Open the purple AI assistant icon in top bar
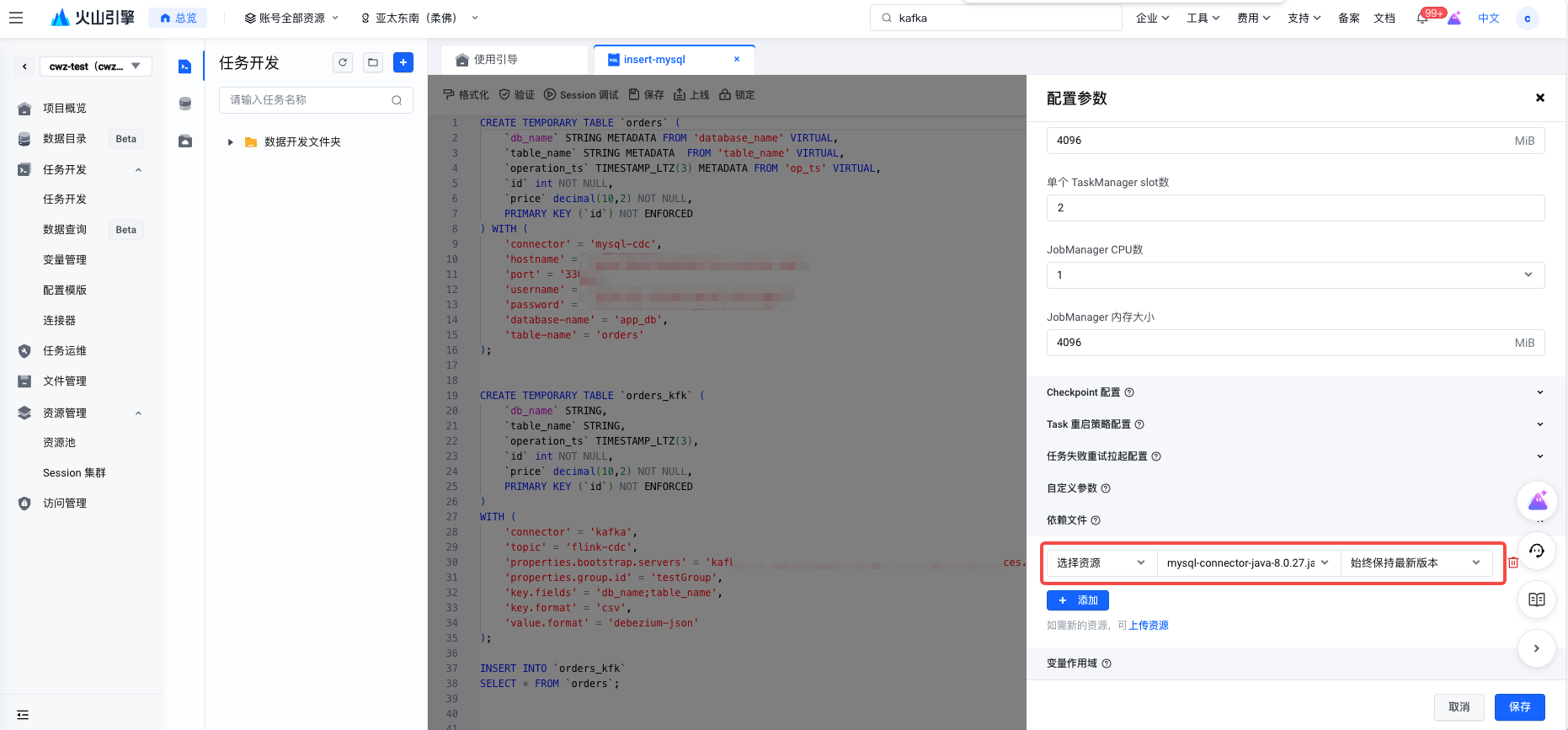The height and width of the screenshot is (730, 1568). (1454, 18)
